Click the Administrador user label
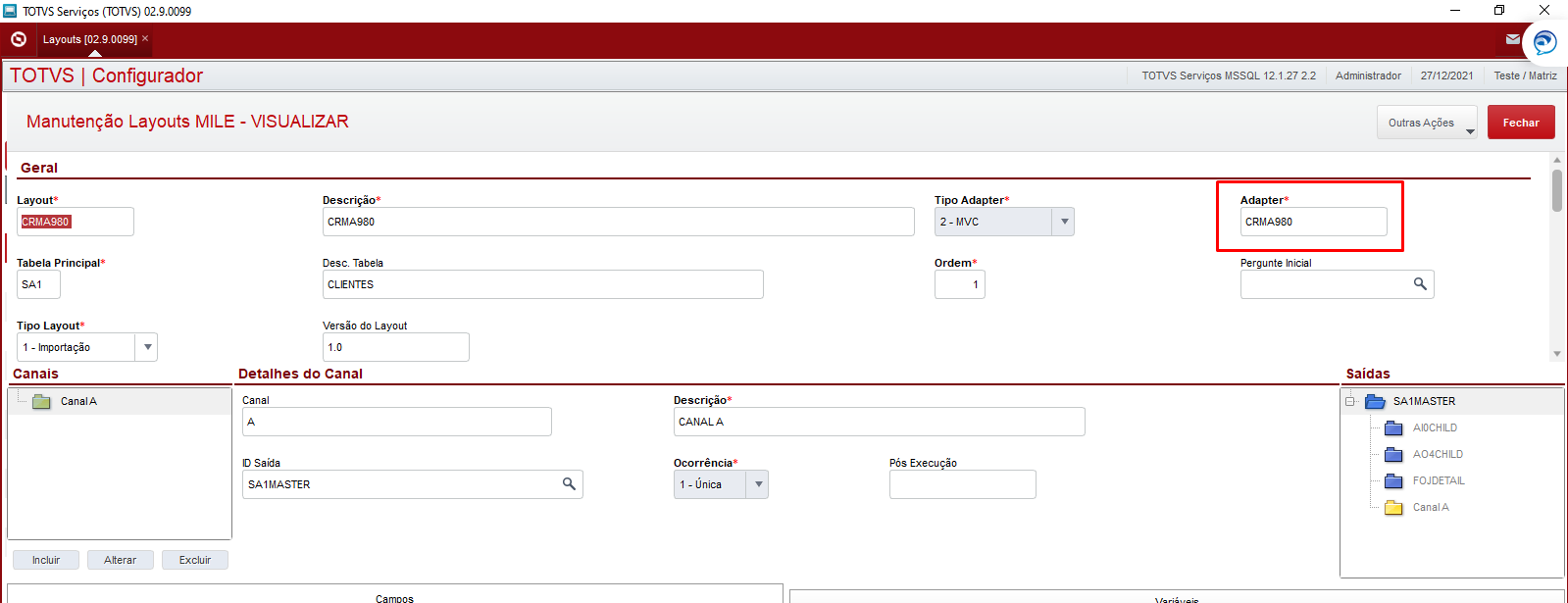 (1368, 75)
